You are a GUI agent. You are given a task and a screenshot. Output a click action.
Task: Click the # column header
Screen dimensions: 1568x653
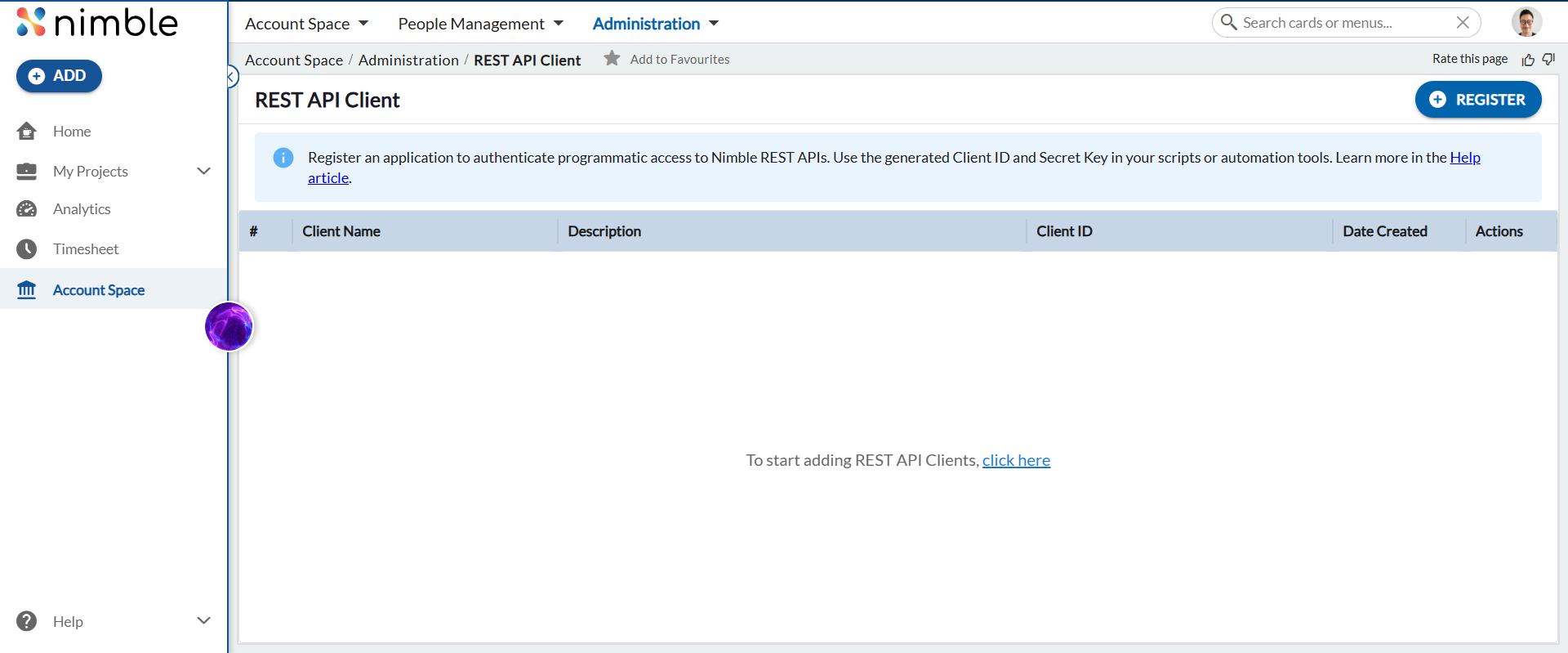point(254,231)
